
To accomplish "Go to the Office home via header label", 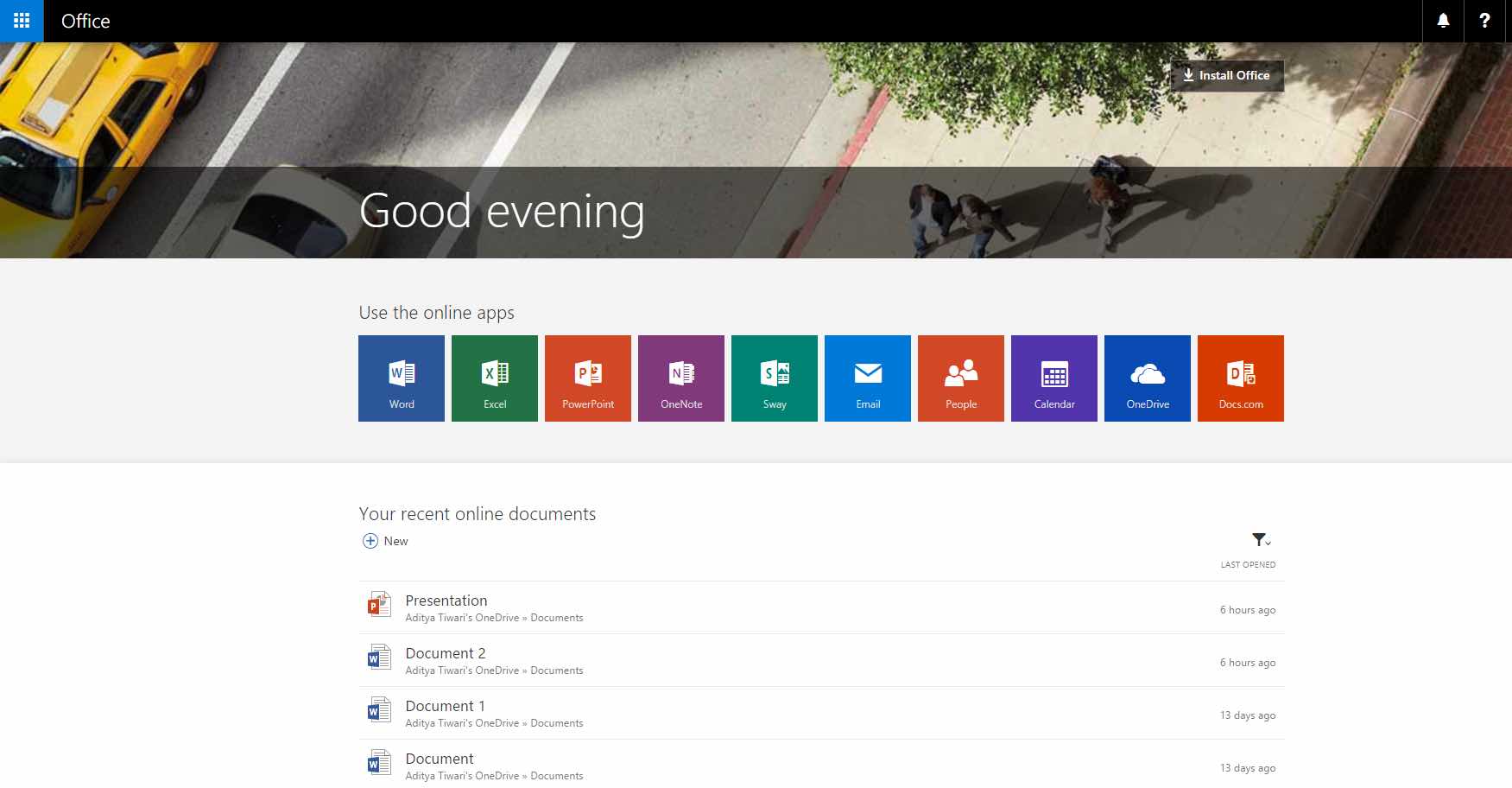I will point(84,21).
